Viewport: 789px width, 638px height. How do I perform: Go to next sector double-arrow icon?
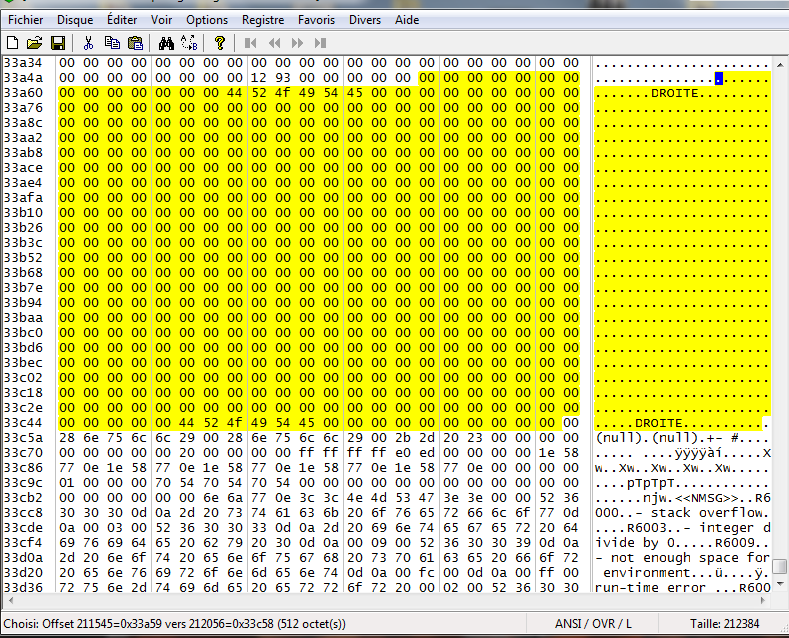pos(297,43)
